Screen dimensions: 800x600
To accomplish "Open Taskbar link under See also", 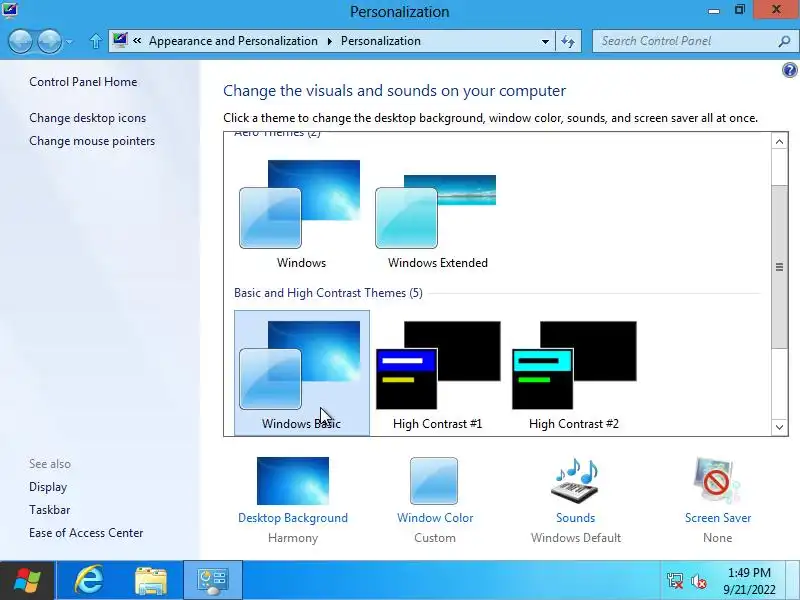I will click(49, 510).
